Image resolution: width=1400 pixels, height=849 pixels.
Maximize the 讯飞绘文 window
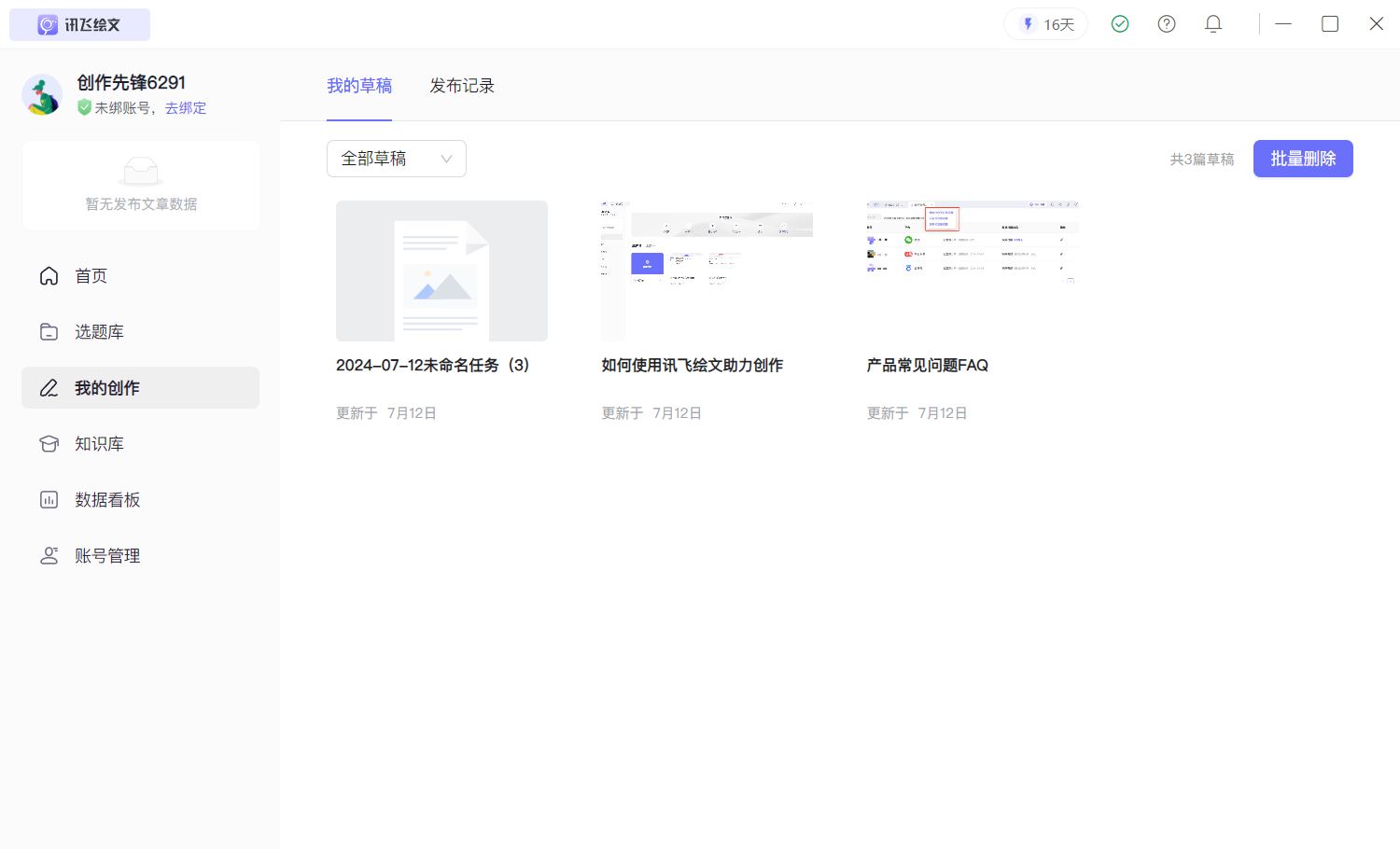click(1330, 24)
